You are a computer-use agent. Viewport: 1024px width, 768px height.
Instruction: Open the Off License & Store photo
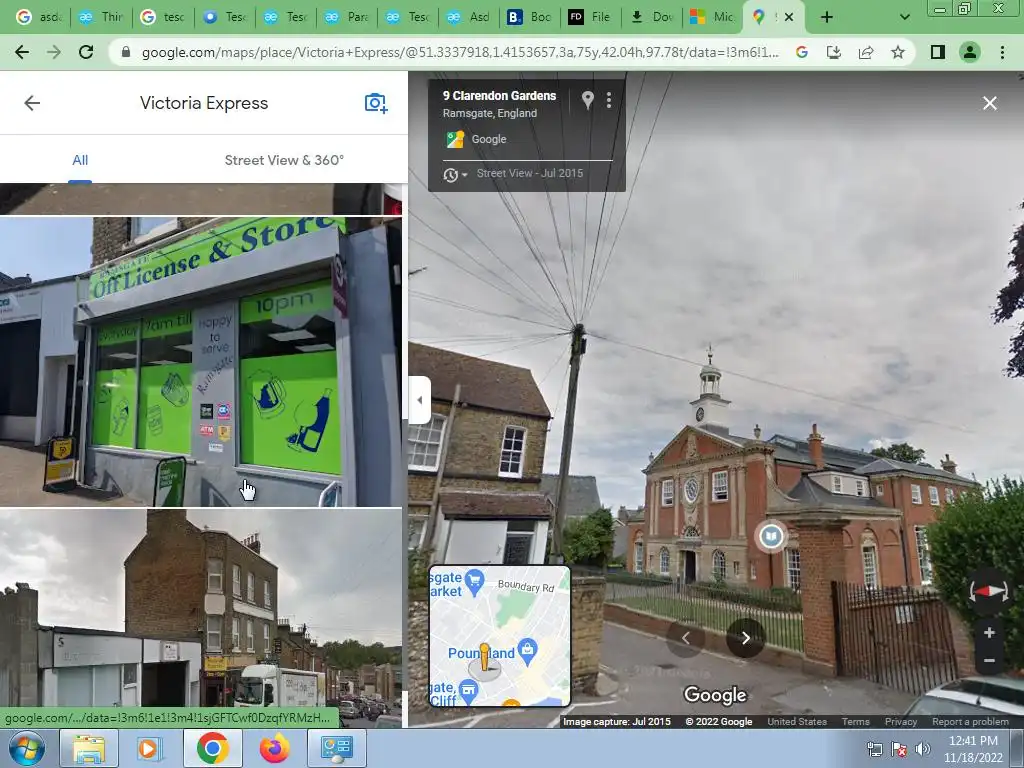click(x=200, y=362)
